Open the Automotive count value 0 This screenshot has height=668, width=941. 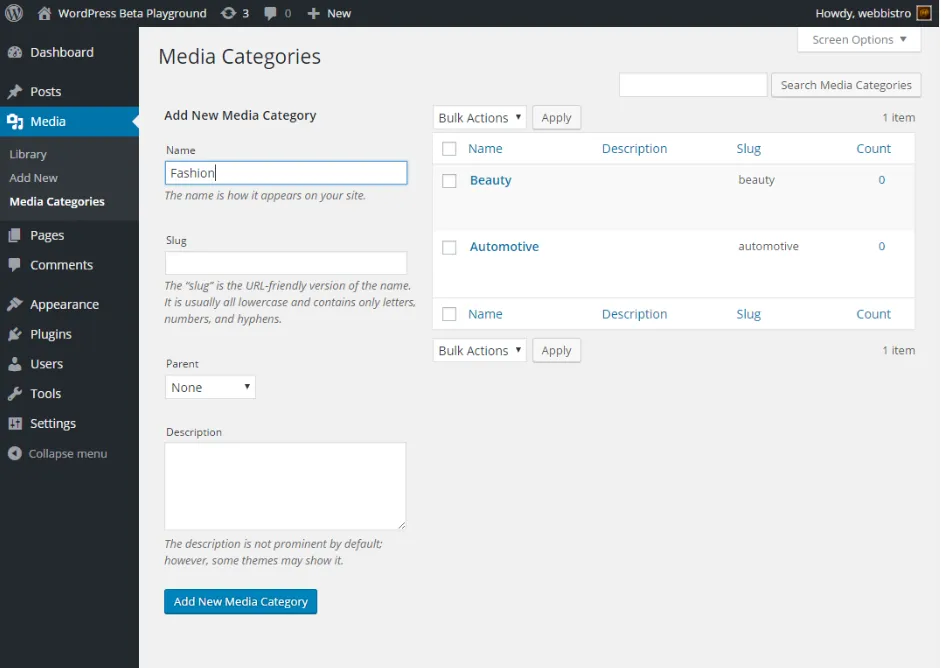click(x=881, y=246)
